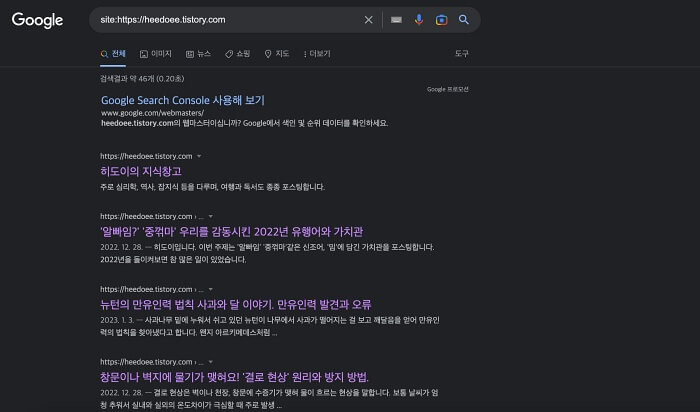700x412 pixels.
Task: Expand the 더보기 menu
Action: [x=317, y=54]
